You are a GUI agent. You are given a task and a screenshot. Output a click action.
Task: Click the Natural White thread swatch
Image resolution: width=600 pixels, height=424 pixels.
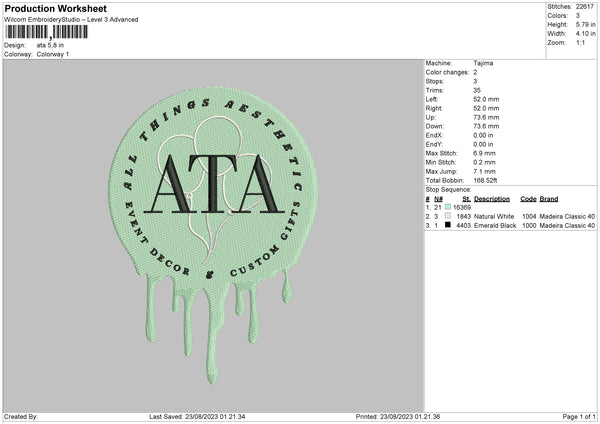click(448, 216)
